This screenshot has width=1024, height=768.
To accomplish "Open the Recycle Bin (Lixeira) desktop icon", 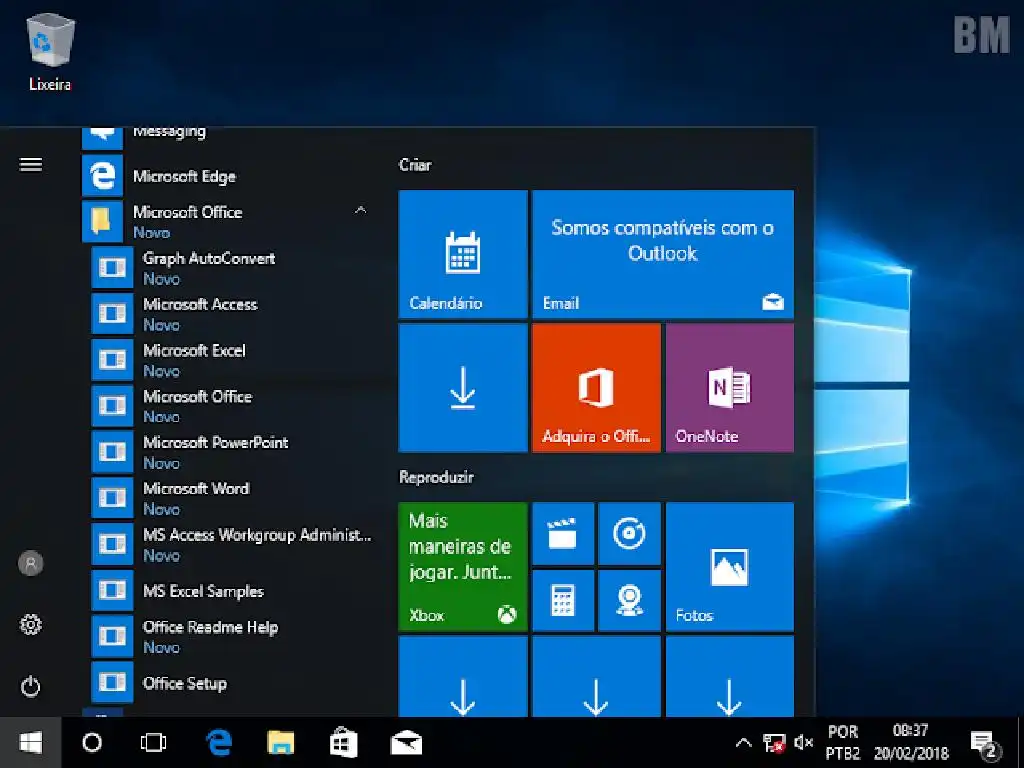I will [x=50, y=54].
